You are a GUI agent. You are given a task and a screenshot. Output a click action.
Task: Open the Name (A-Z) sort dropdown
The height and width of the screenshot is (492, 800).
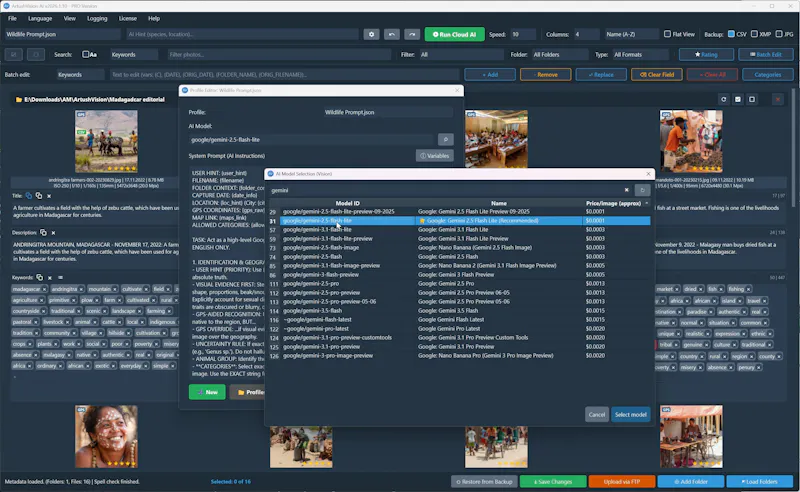coord(631,34)
